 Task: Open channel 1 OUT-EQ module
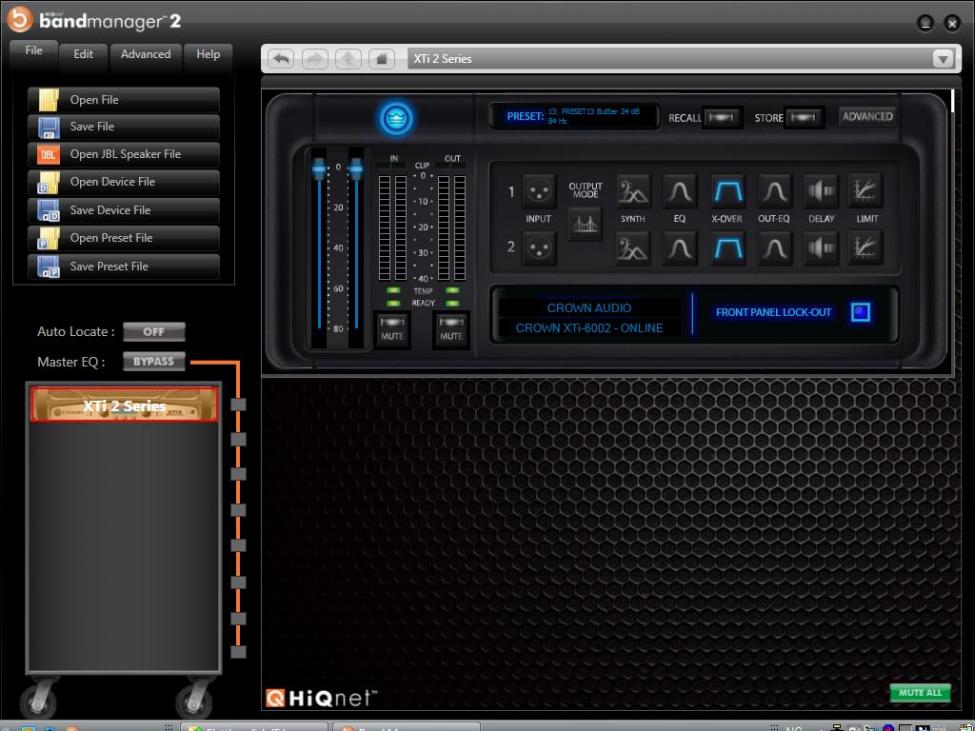[x=774, y=191]
